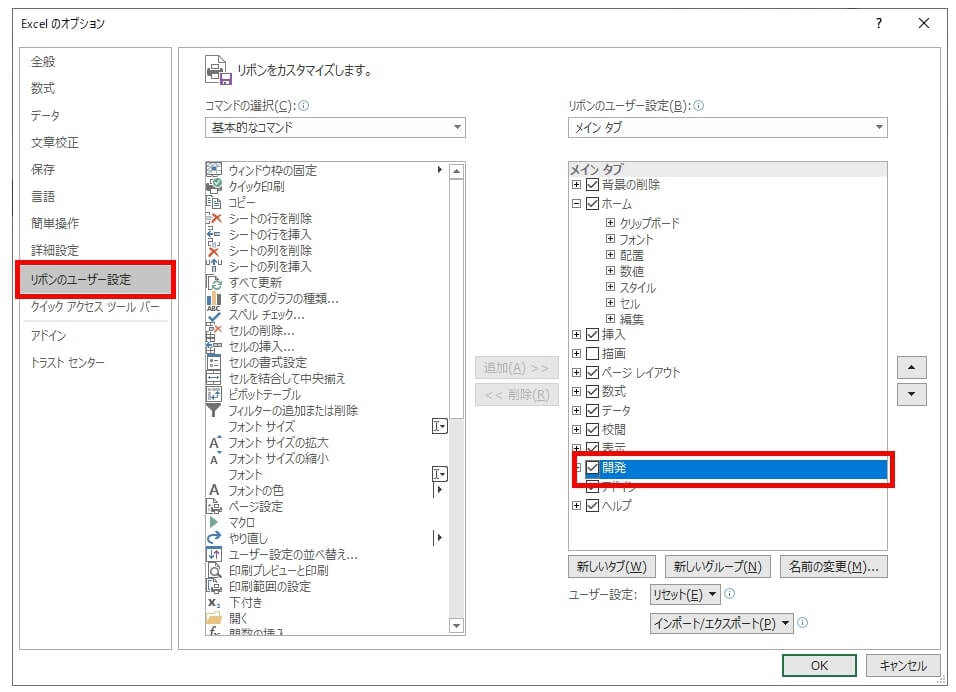The image size is (956, 692).
Task: Pick the Set Print Area (印刷範囲の設定) icon
Action: click(x=213, y=586)
